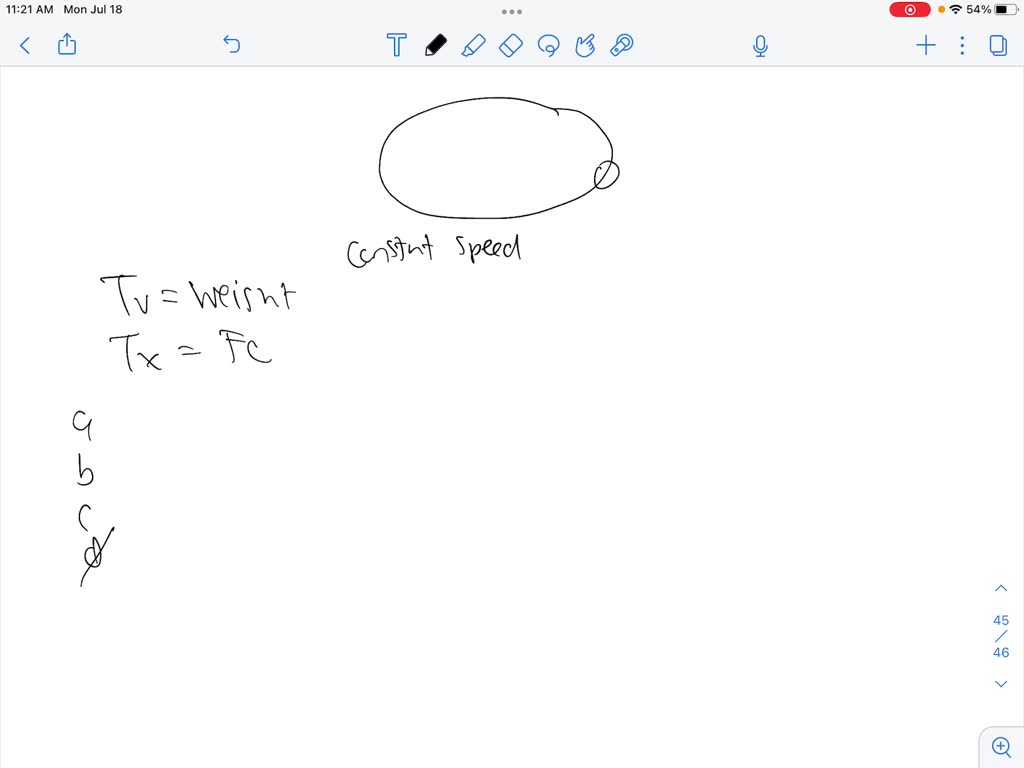The width and height of the screenshot is (1024, 768).
Task: Go back with the left chevron
Action: 24,45
